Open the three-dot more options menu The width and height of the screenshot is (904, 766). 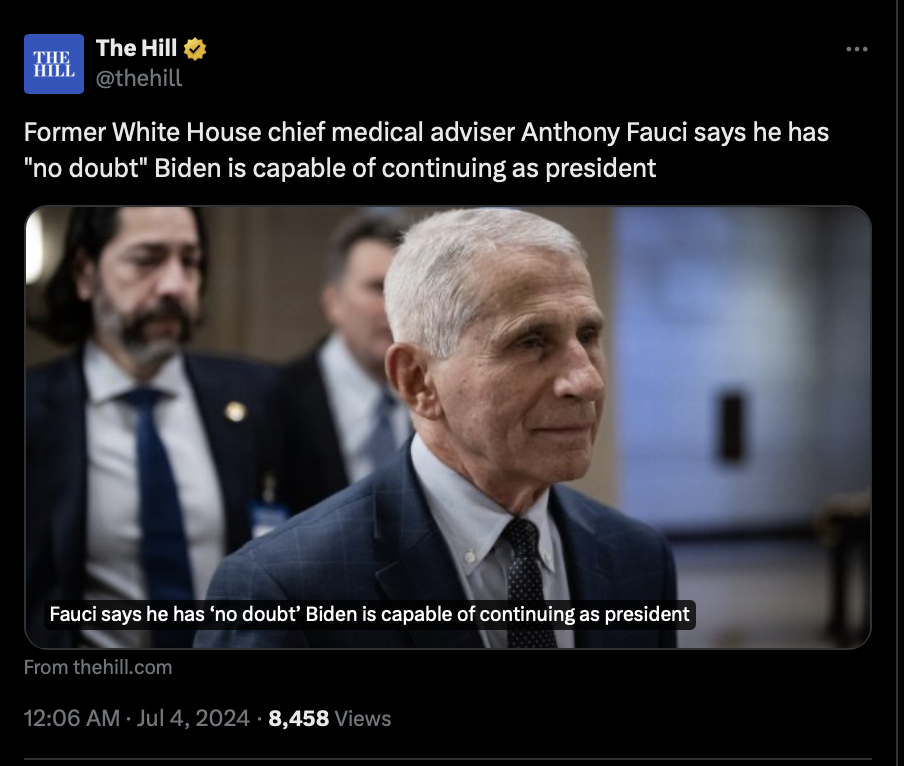[x=857, y=49]
